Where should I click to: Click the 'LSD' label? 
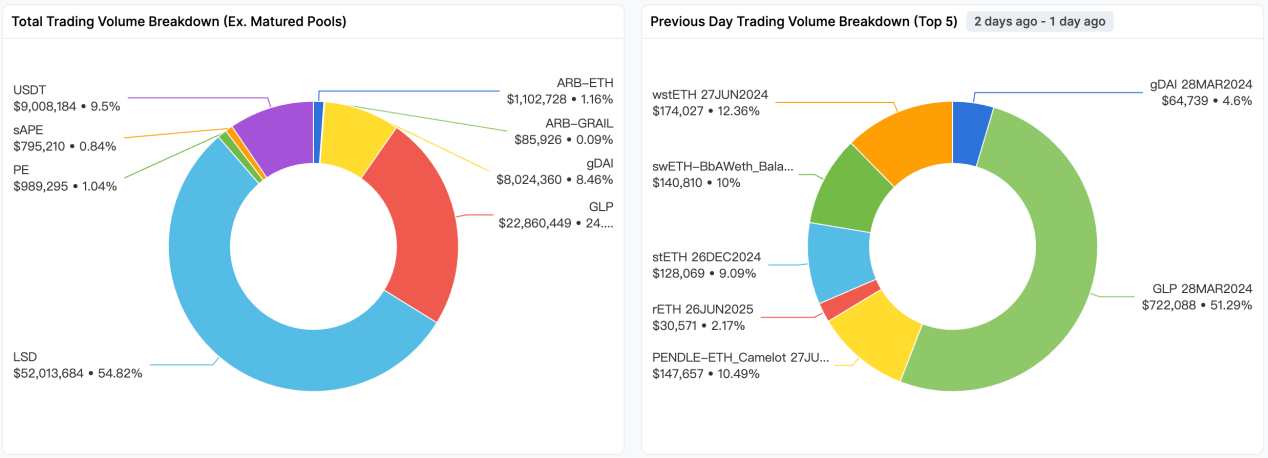(x=25, y=357)
